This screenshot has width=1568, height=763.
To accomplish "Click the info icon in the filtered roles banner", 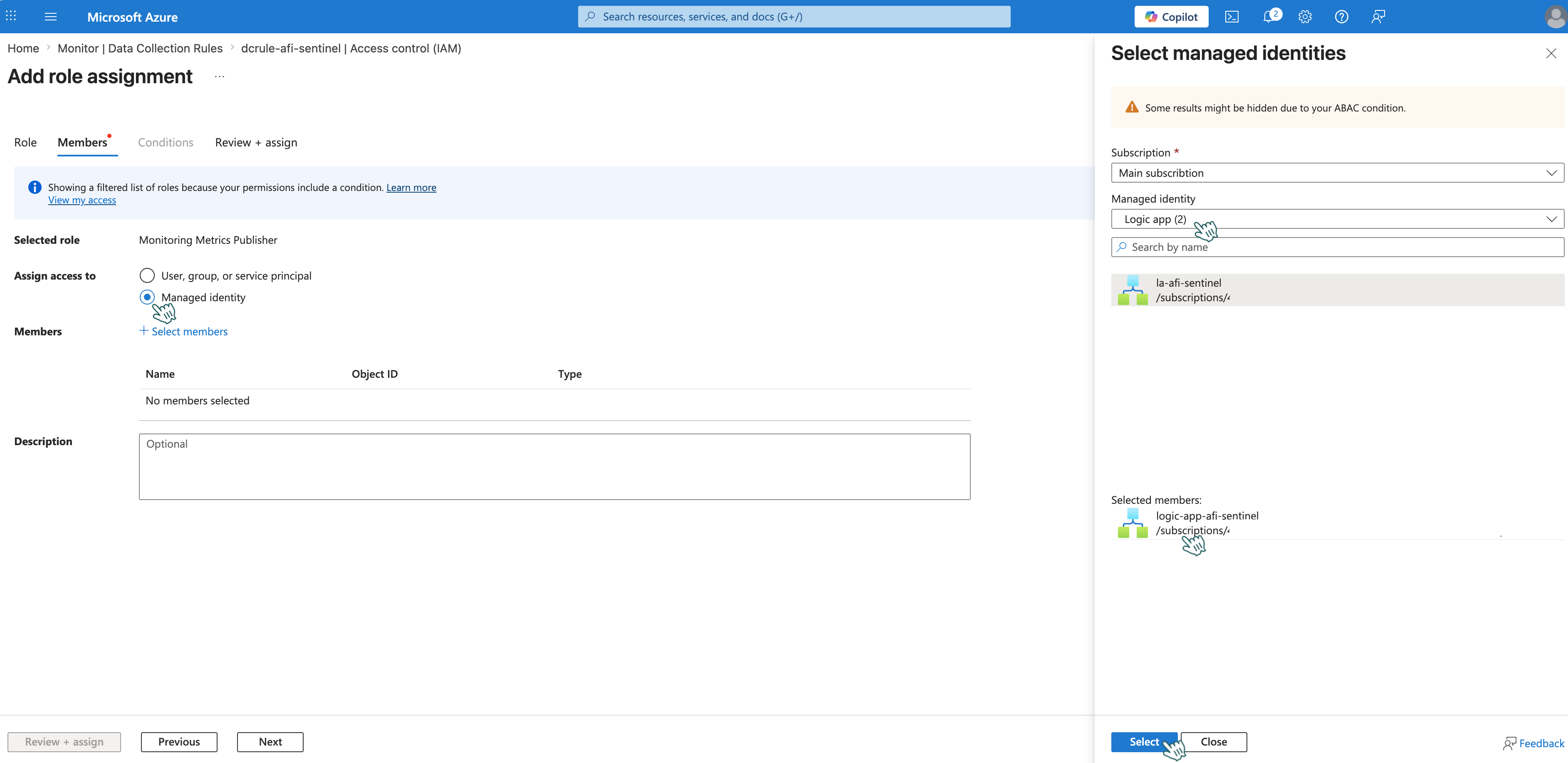I will (x=35, y=188).
